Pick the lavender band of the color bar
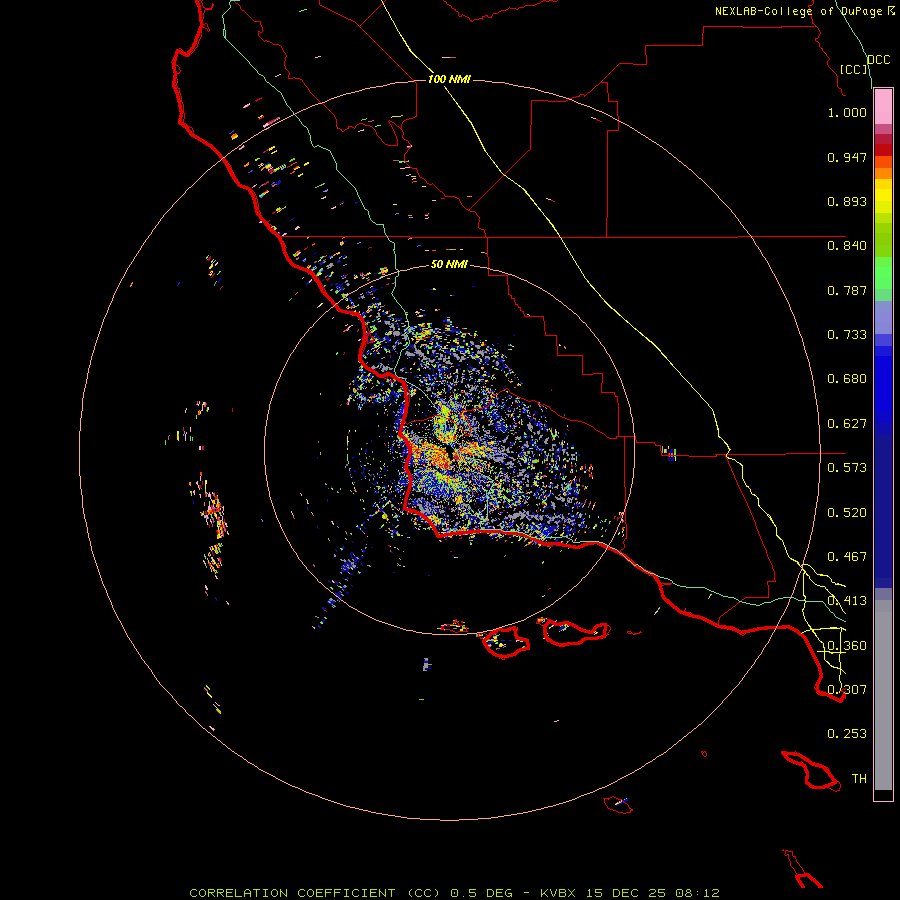This screenshot has height=900, width=900. (x=883, y=317)
